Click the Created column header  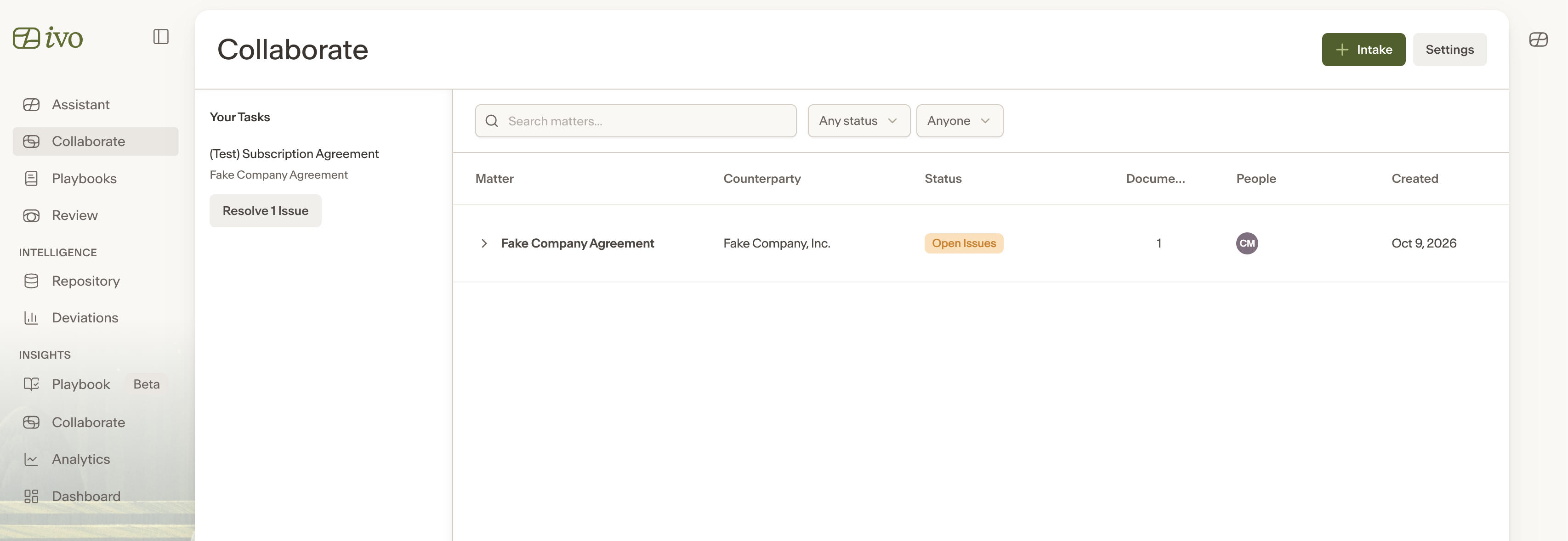tap(1415, 179)
